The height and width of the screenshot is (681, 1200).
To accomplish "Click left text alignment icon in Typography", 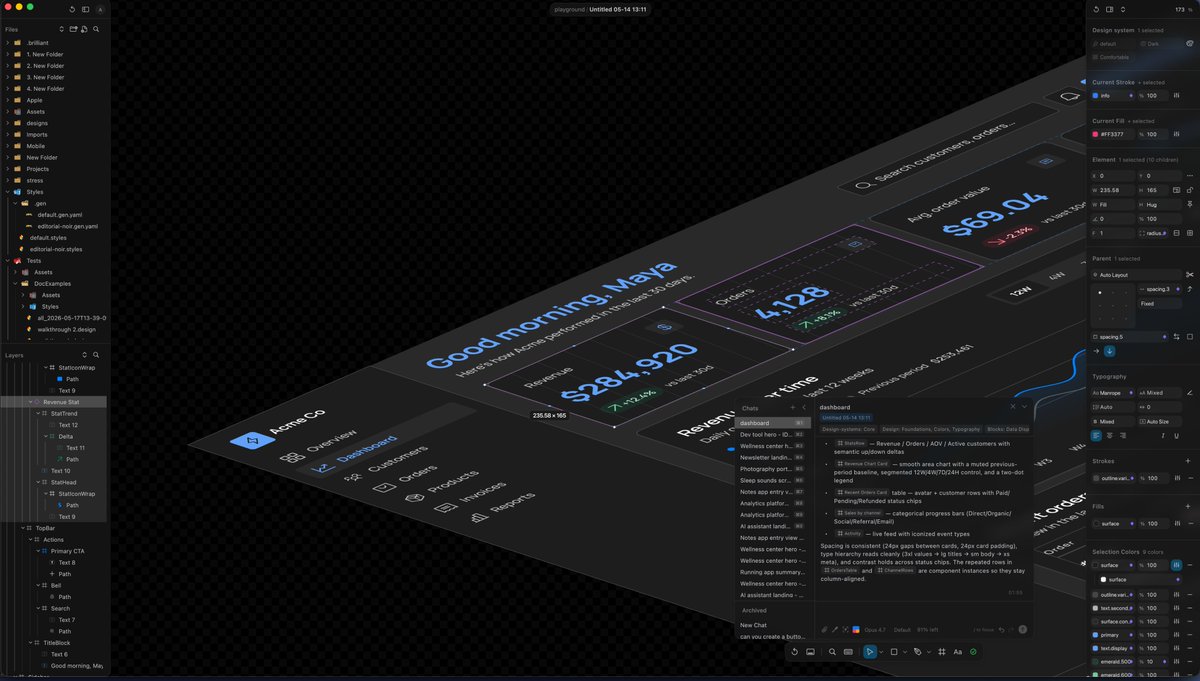I will click(x=1097, y=436).
